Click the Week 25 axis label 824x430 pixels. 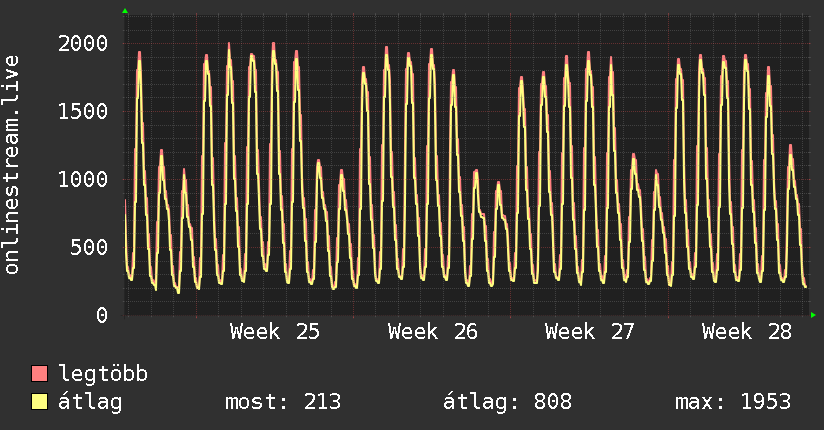point(275,332)
